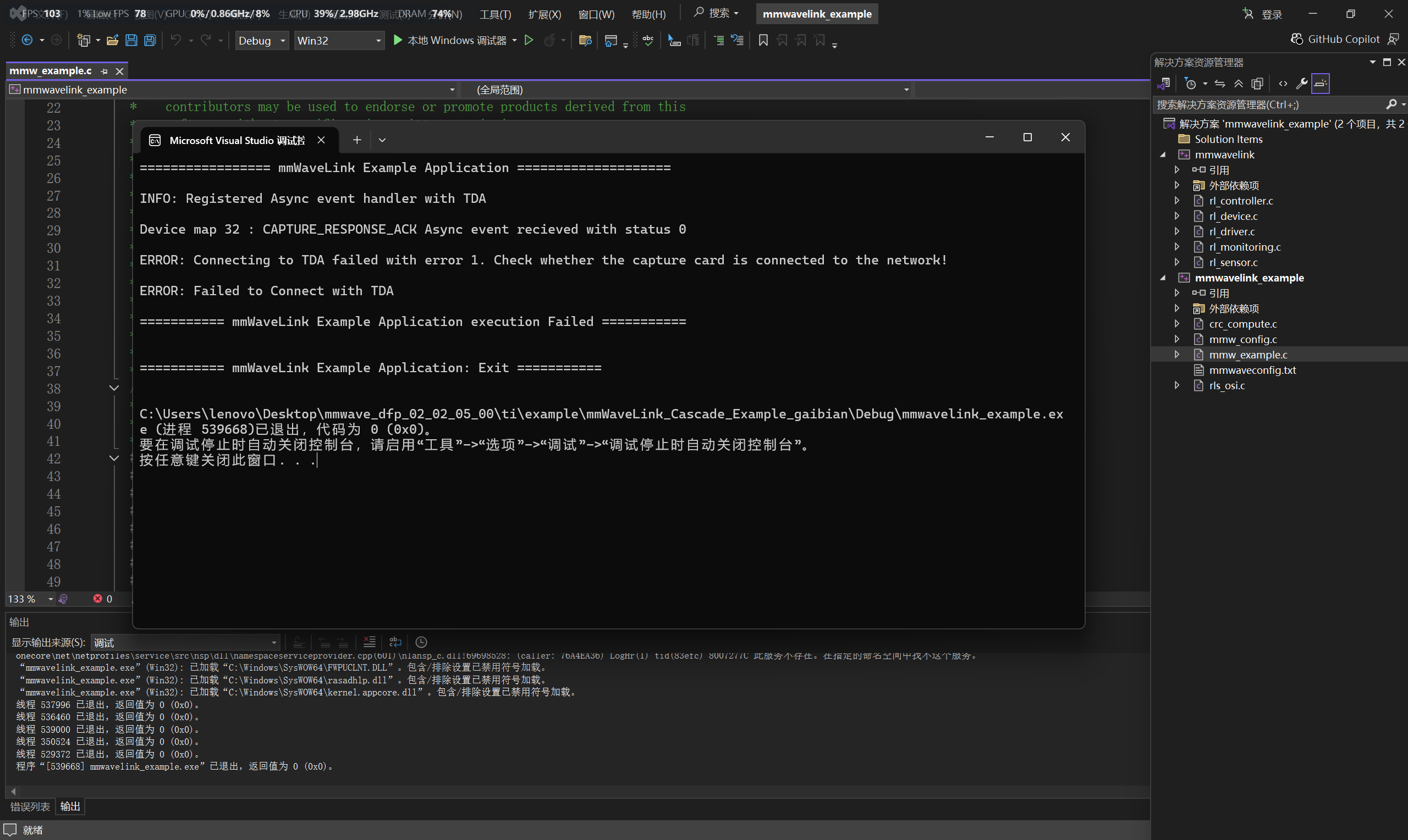Open the Solution Explorer window options arrow
The width and height of the screenshot is (1408, 840).
point(1372,62)
